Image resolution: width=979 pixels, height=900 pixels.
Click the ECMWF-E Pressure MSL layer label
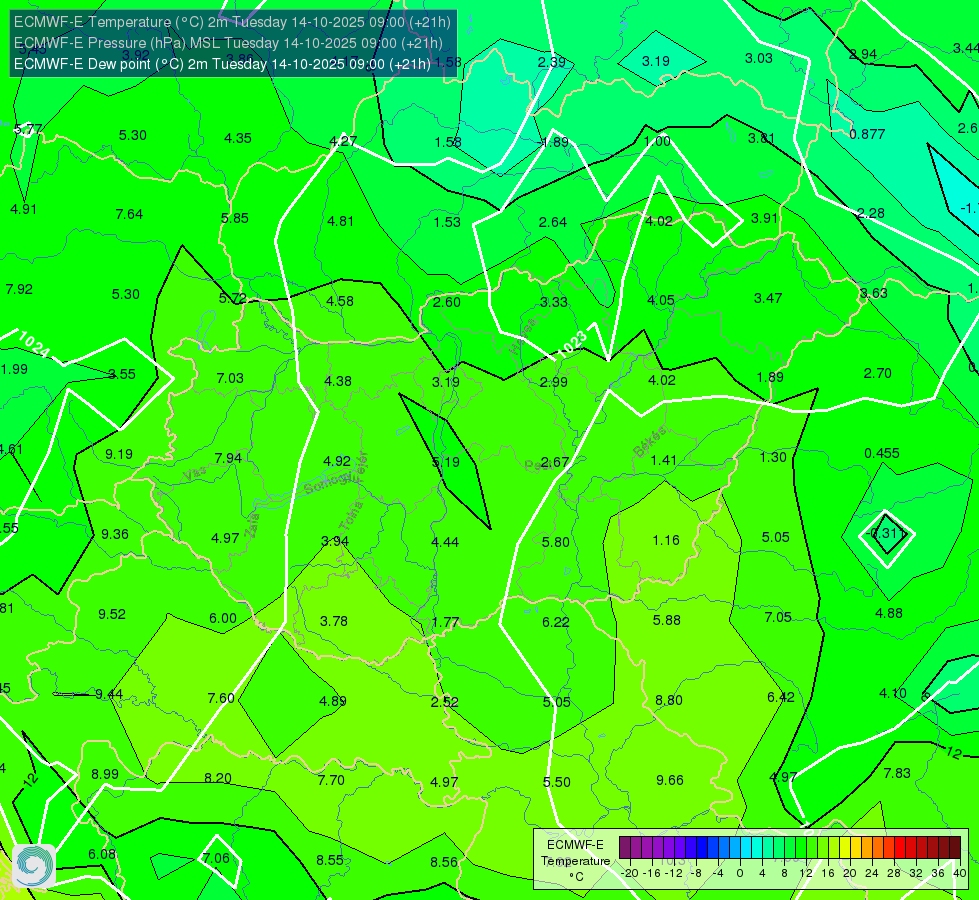[228, 43]
